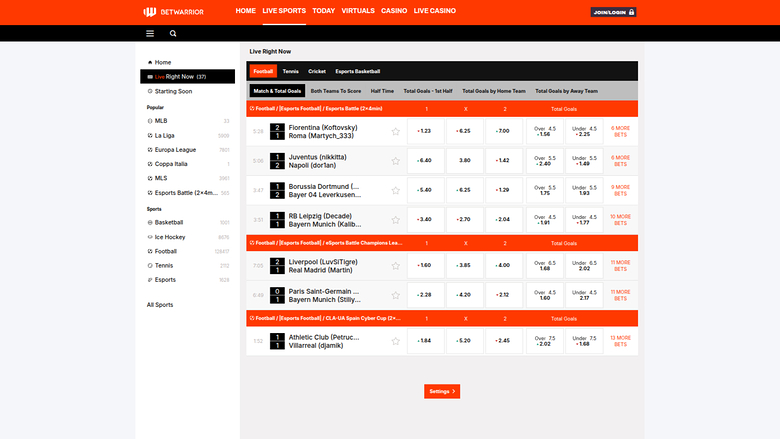This screenshot has height=439, width=780.
Task: Expand 6 More Bets for Fiorentina match
Action: point(620,131)
